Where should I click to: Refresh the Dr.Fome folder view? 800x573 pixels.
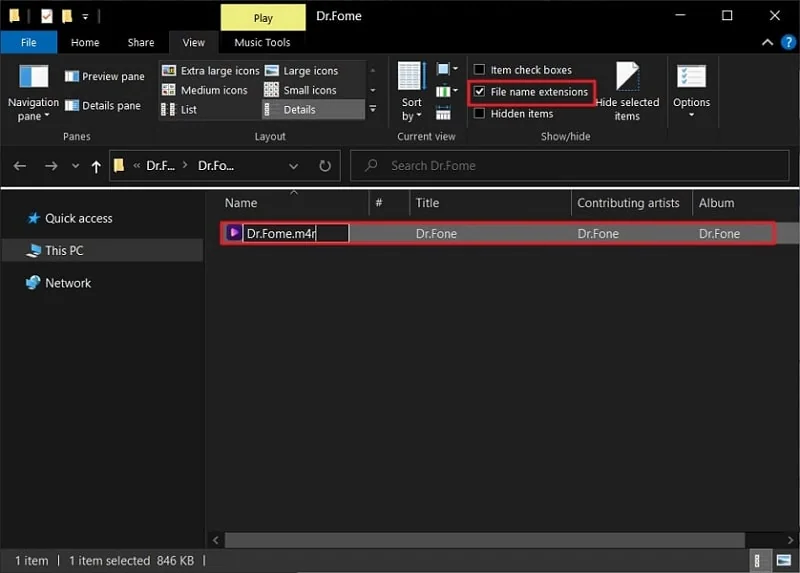pos(324,166)
